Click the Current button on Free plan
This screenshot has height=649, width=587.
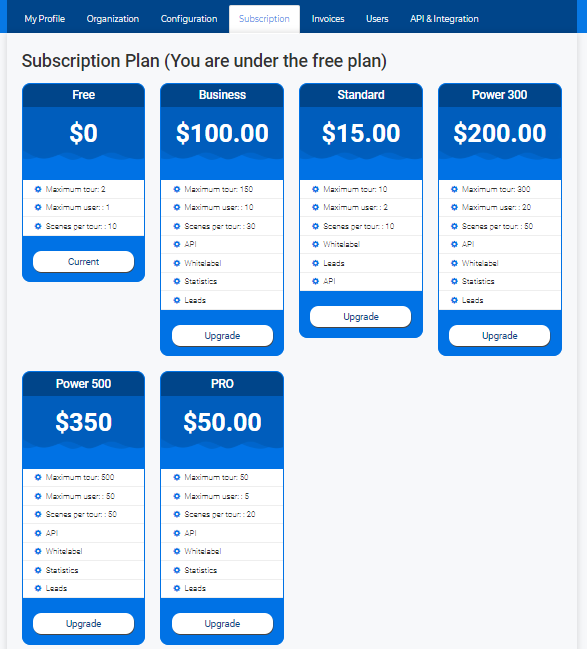[x=84, y=262]
